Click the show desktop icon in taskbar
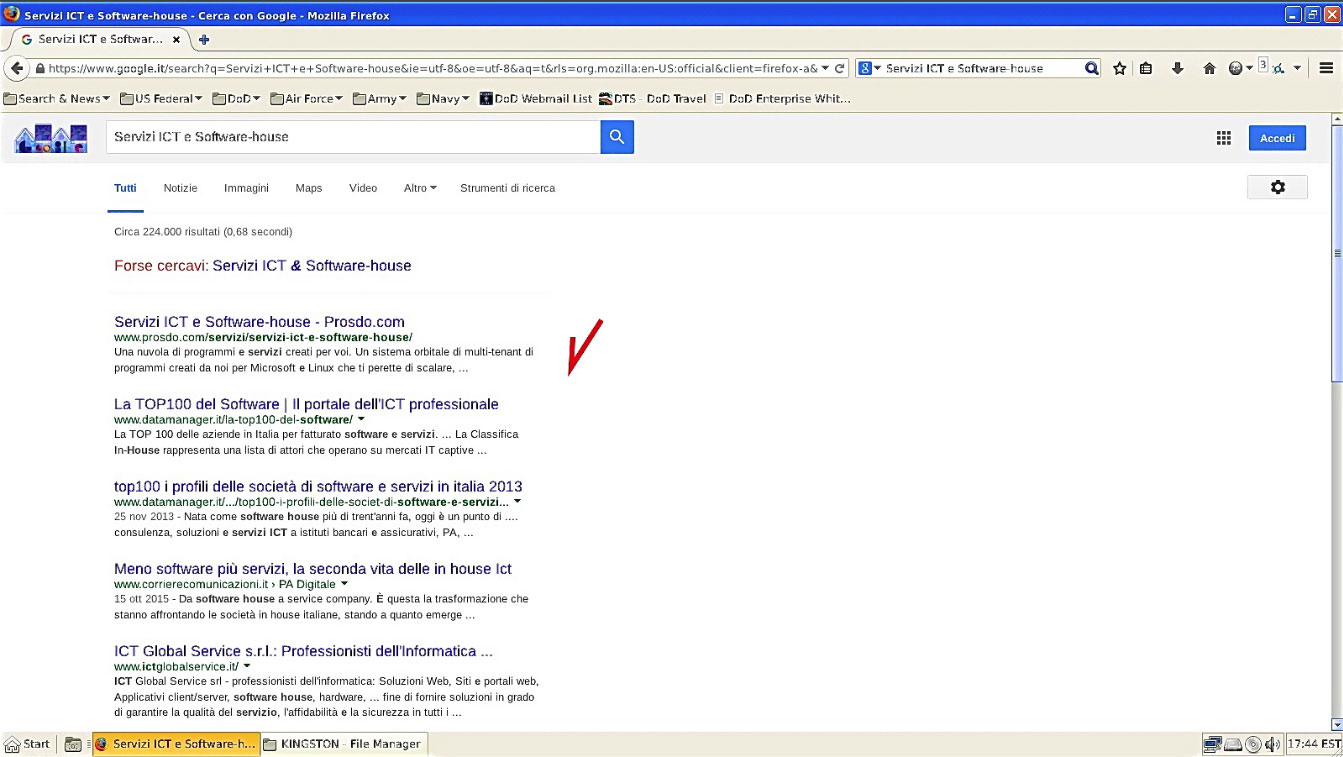The height and width of the screenshot is (757, 1343). point(73,744)
